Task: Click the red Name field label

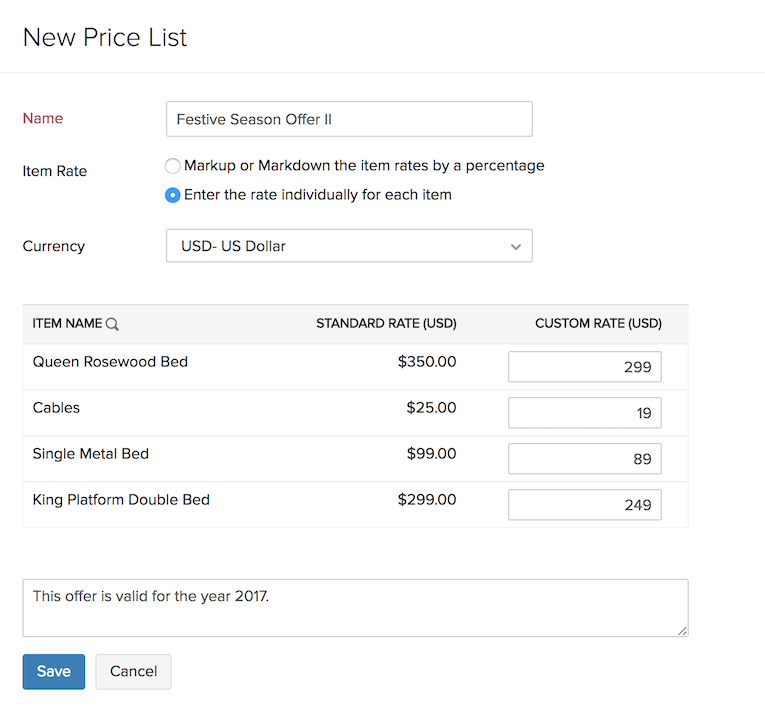Action: pyautogui.click(x=43, y=119)
